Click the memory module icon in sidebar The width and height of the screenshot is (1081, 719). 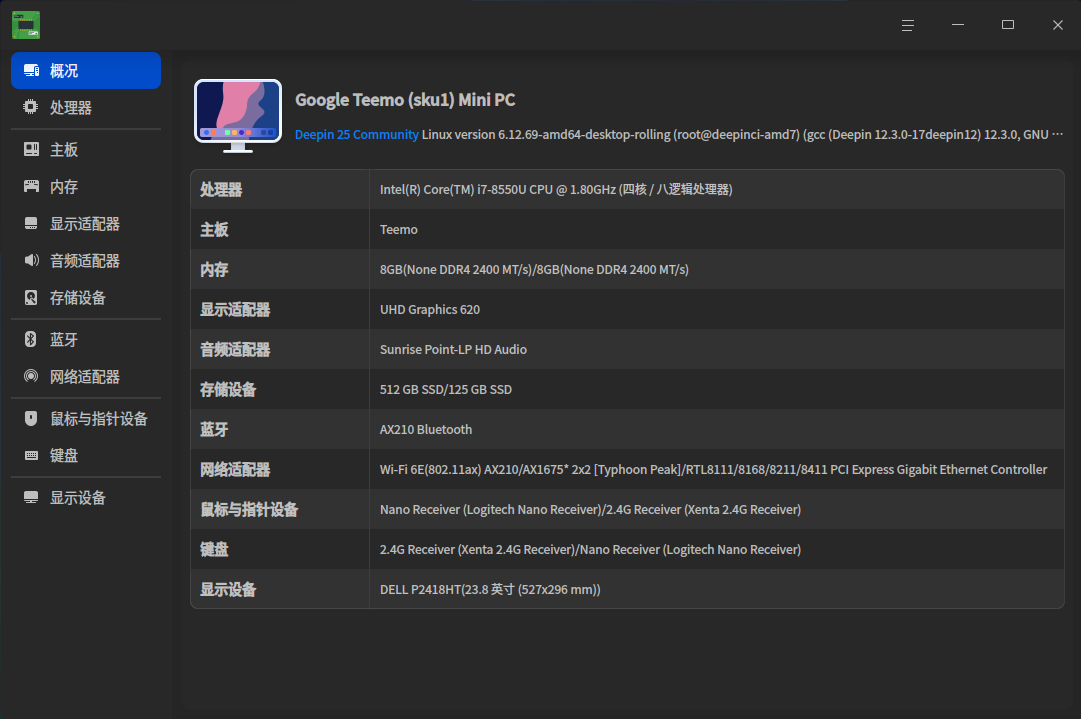31,187
